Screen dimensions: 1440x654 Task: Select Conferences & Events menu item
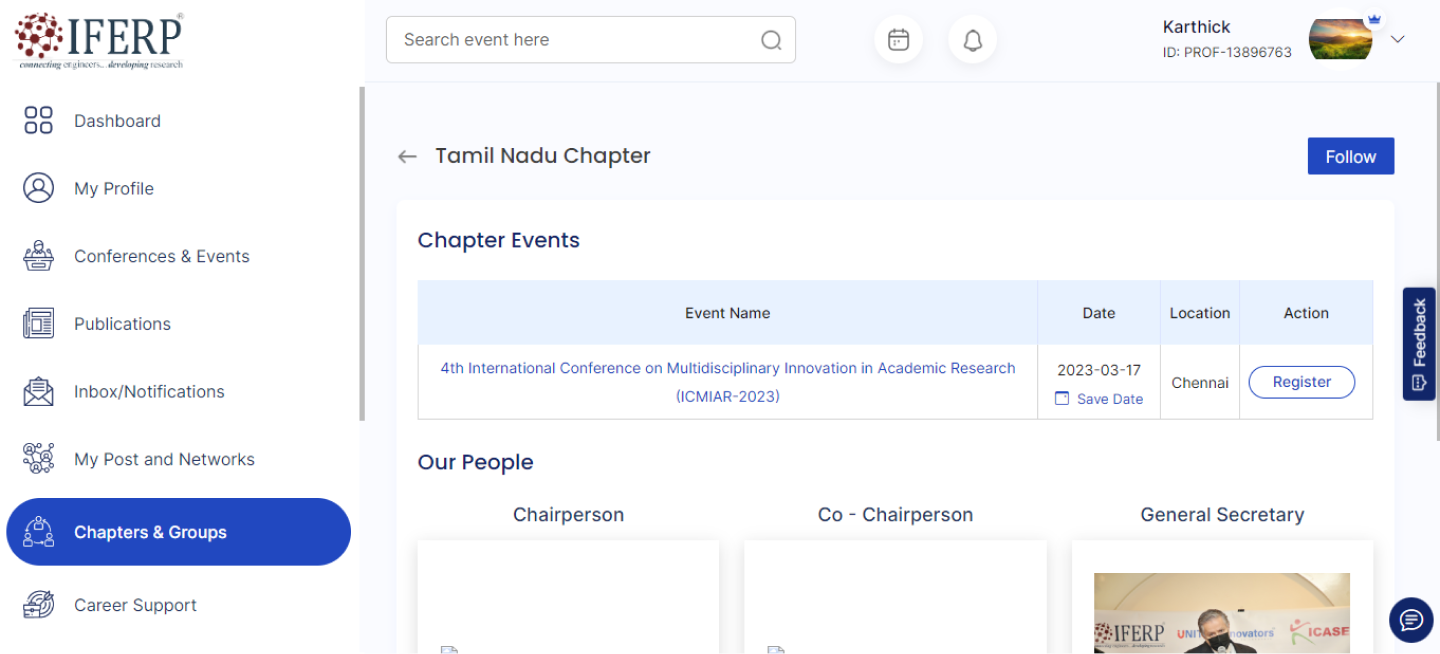[x=161, y=256]
